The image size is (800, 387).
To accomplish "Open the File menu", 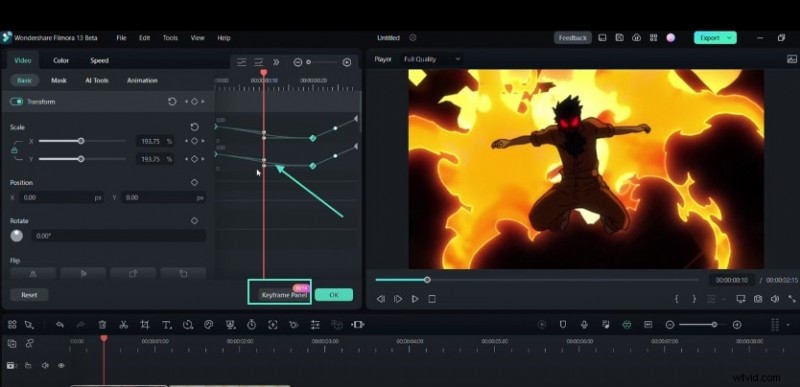I will (121, 38).
